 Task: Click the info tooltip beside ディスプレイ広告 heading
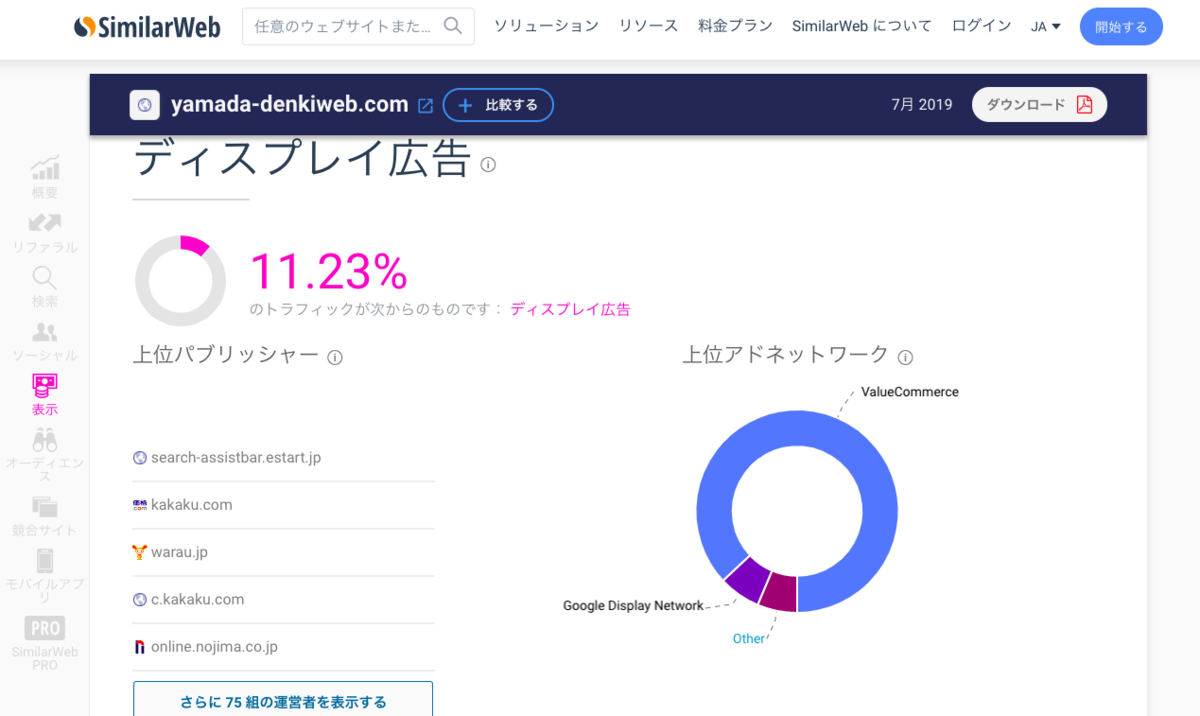click(488, 165)
